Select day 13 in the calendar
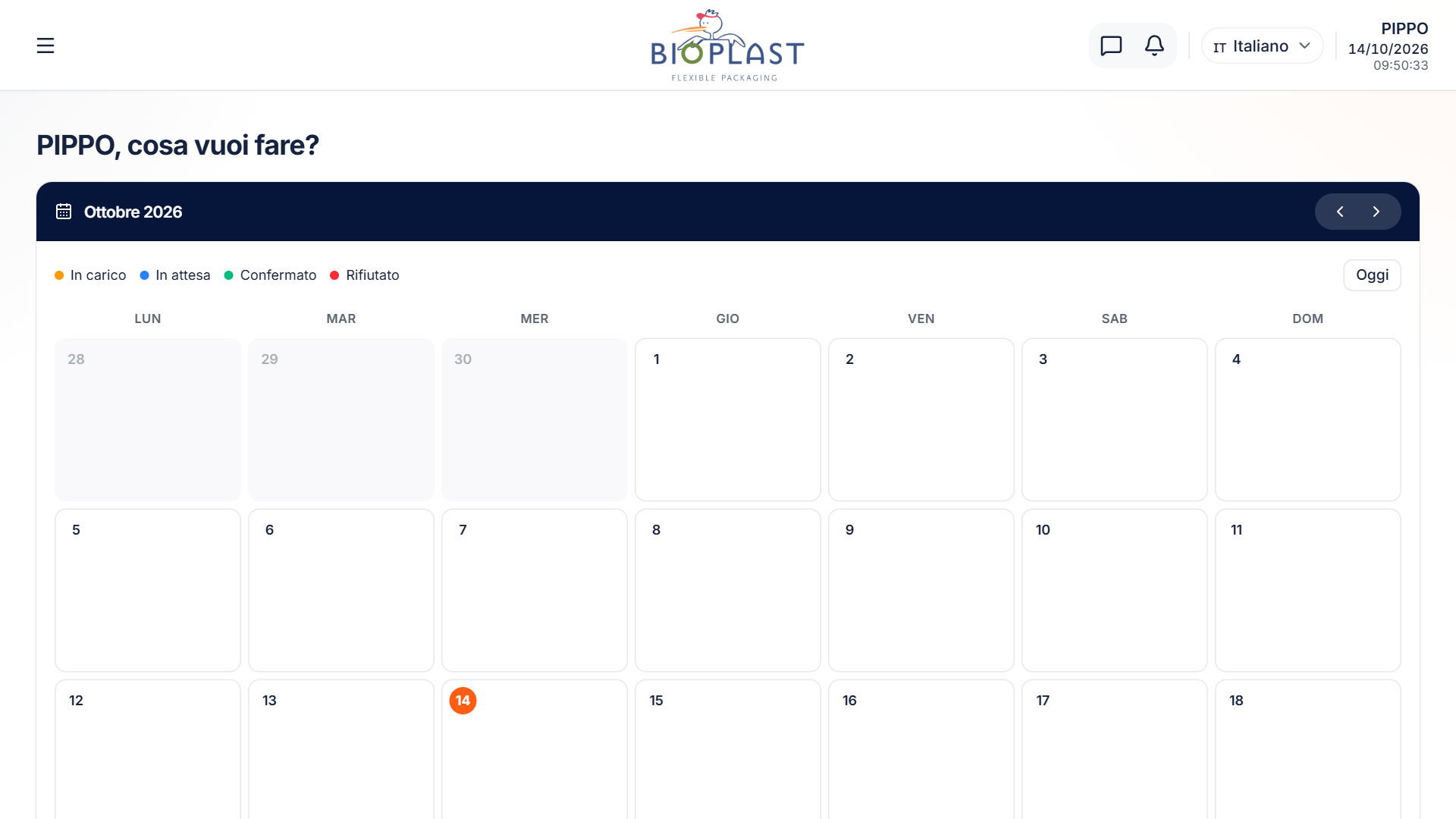Viewport: 1456px width, 819px height. click(341, 749)
